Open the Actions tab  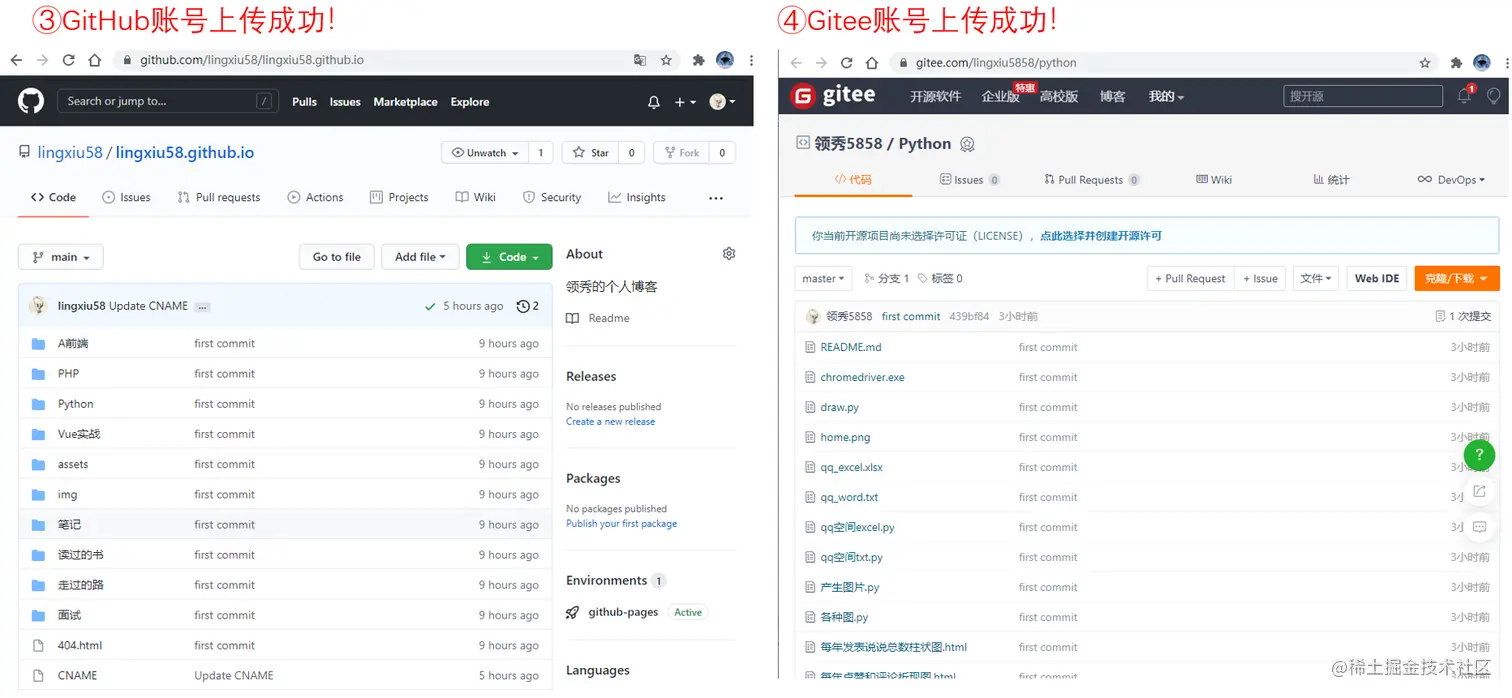[x=315, y=197]
